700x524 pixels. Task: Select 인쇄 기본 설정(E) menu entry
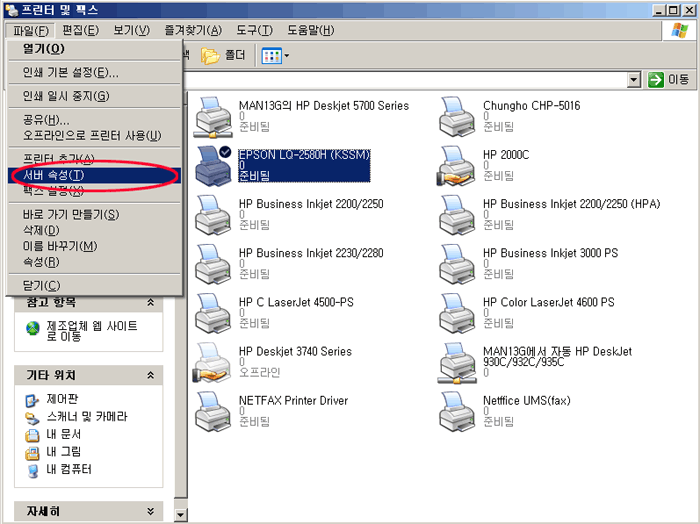70,72
